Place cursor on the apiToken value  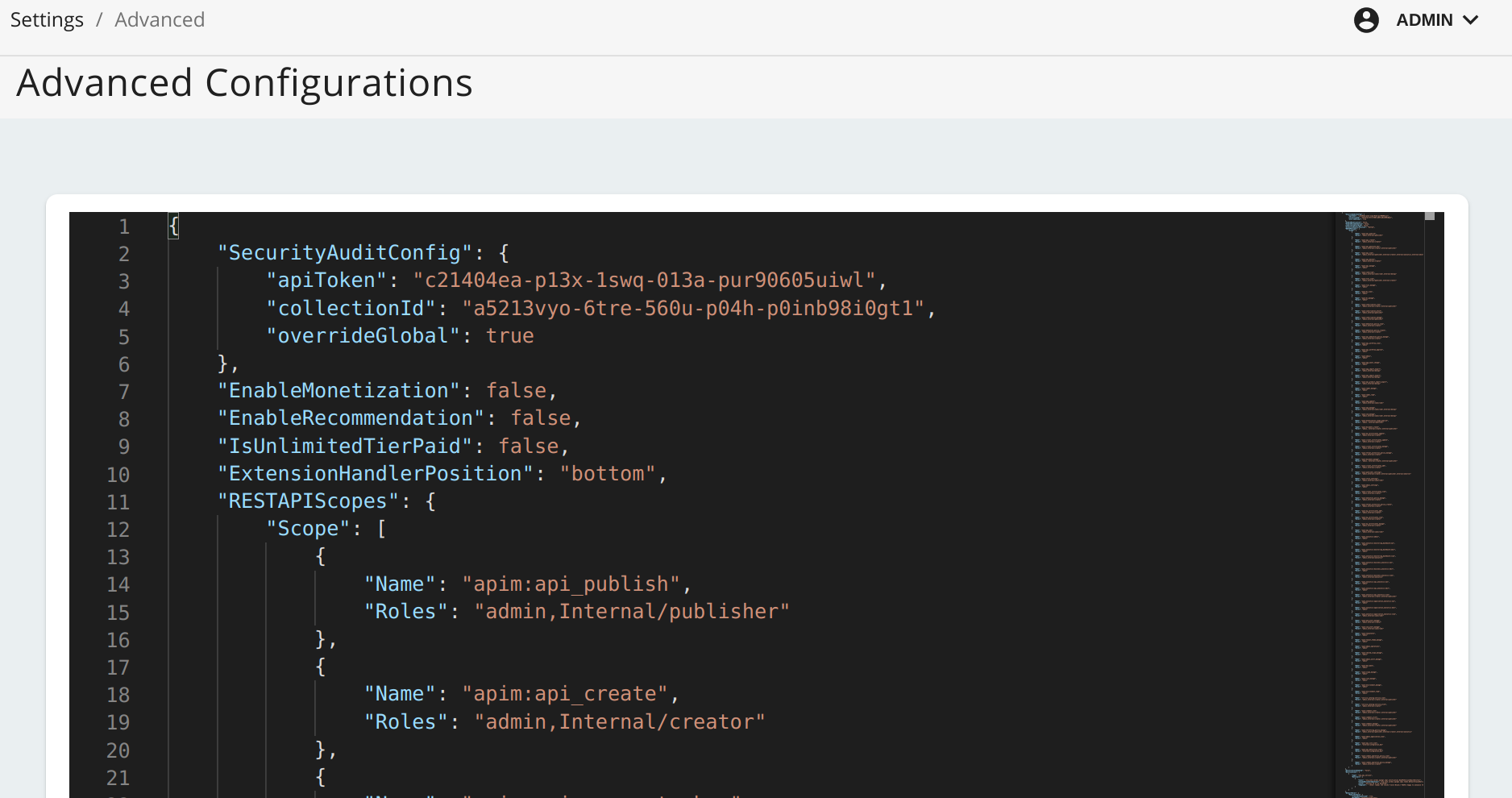[644, 281]
